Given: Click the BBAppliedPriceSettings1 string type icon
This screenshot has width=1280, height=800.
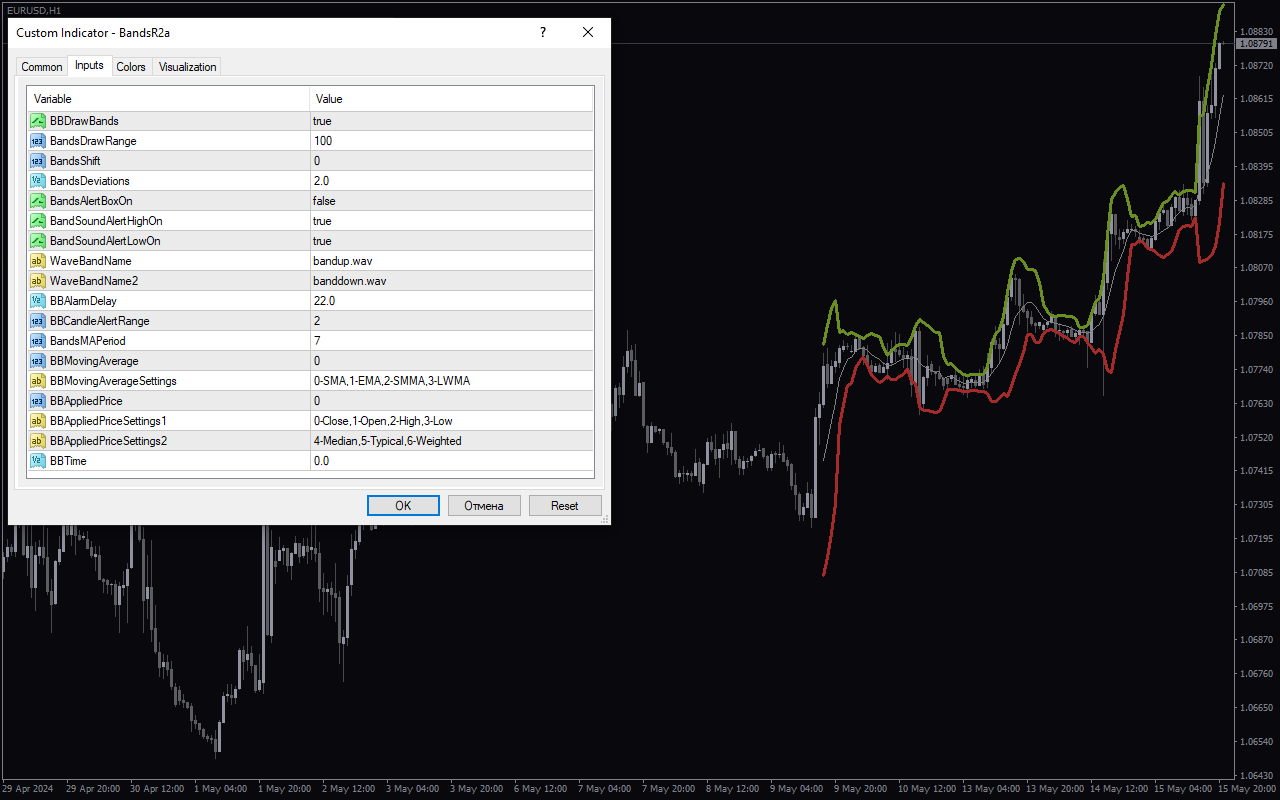Looking at the screenshot, I should coord(38,421).
